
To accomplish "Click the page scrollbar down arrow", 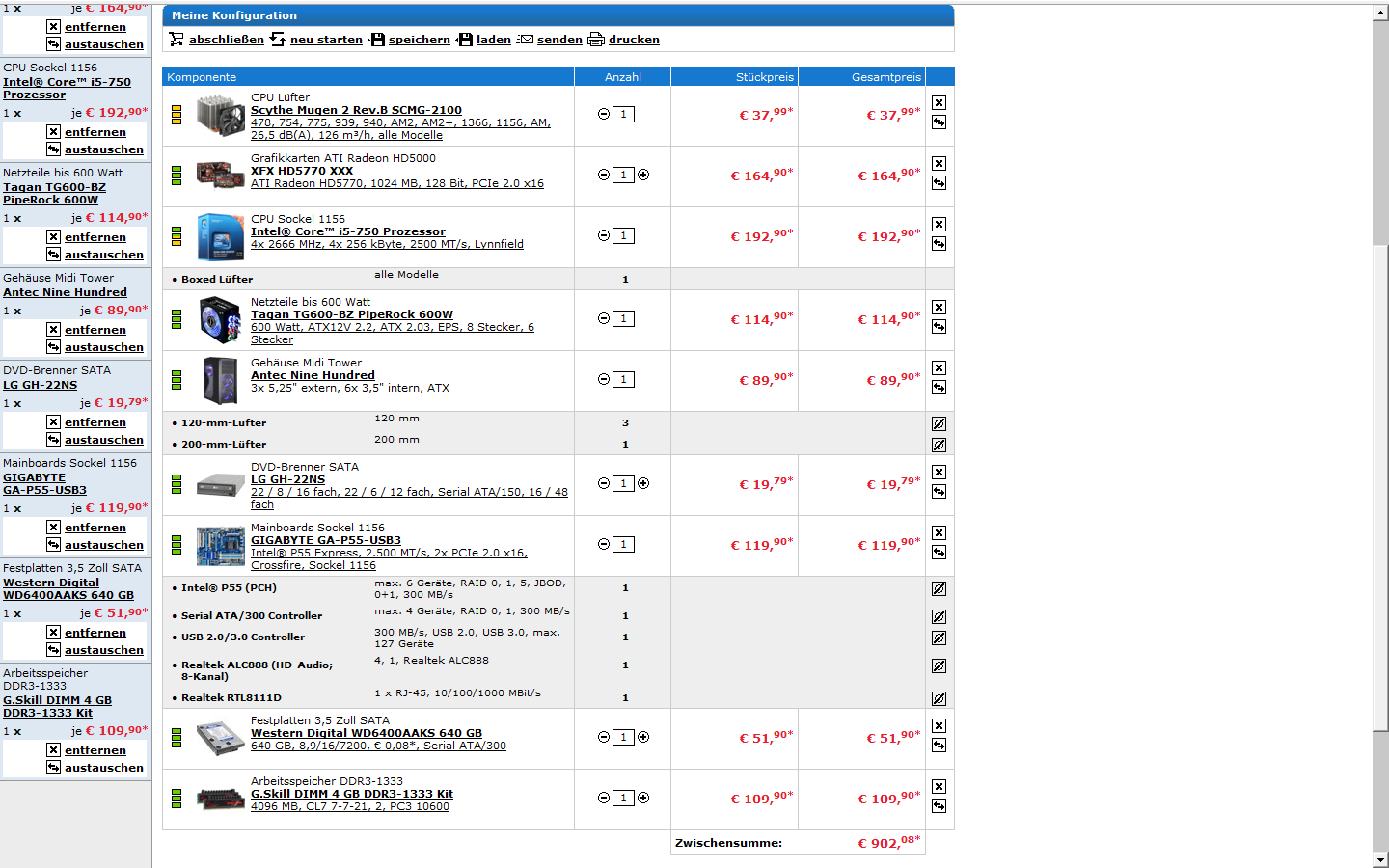I will click(1380, 859).
